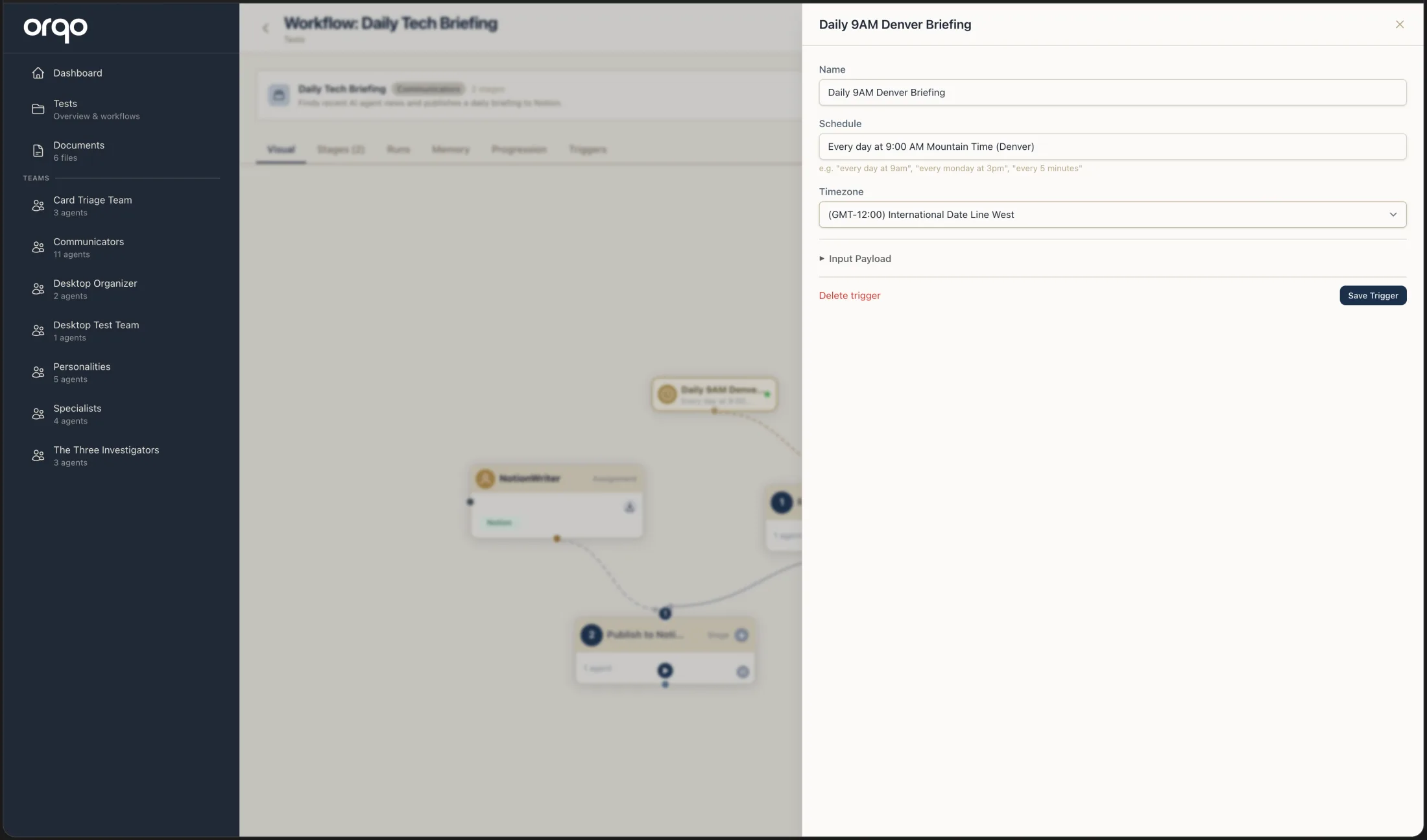Click the Tests folder icon

click(x=38, y=109)
